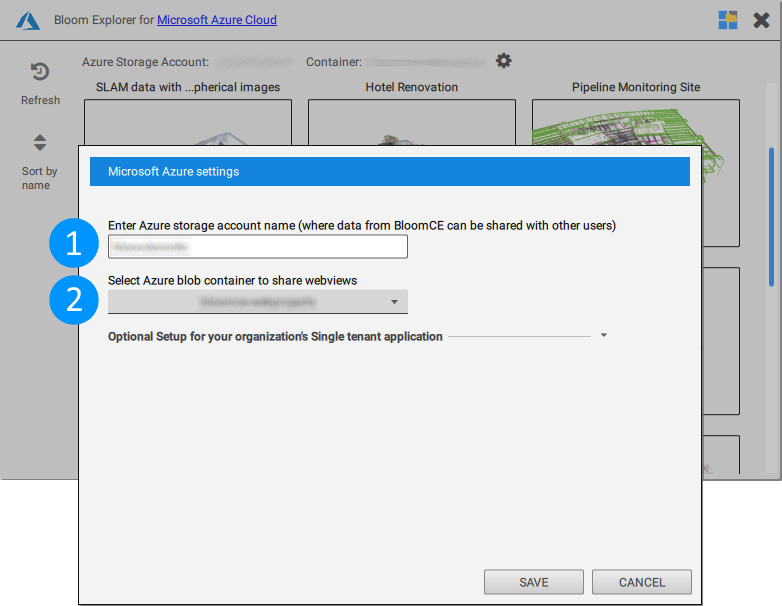This screenshot has height=606, width=782.
Task: Open container settings gear icon
Action: click(x=503, y=61)
